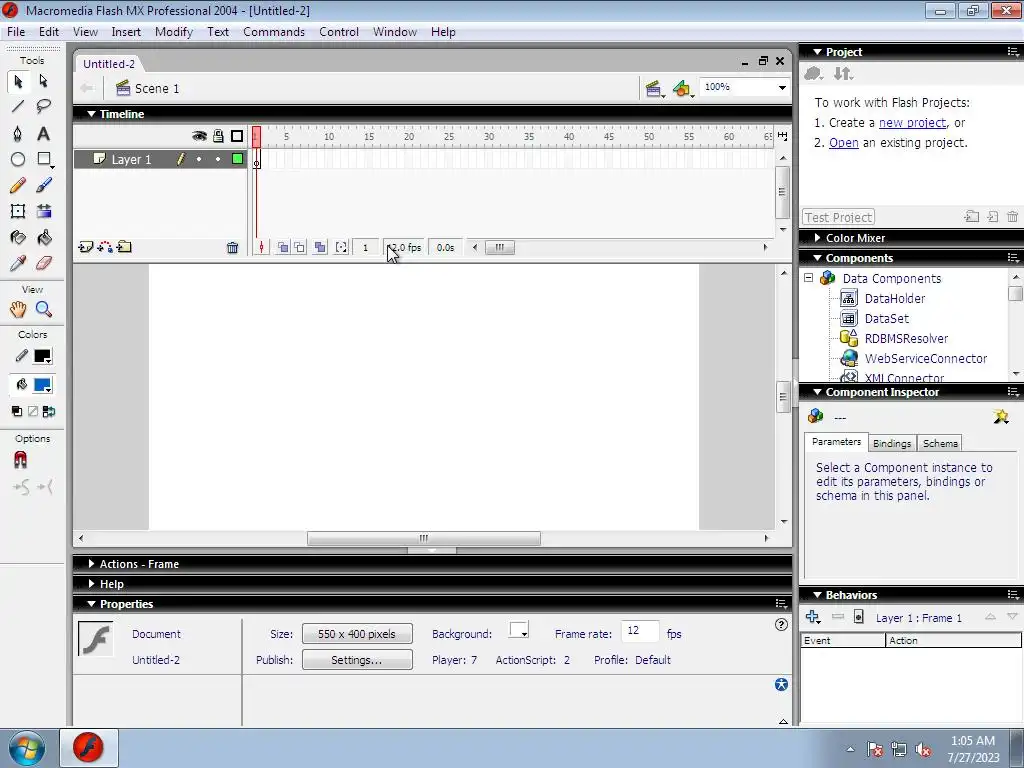The width and height of the screenshot is (1024, 768).
Task: Collapse the Properties panel
Action: coord(91,604)
